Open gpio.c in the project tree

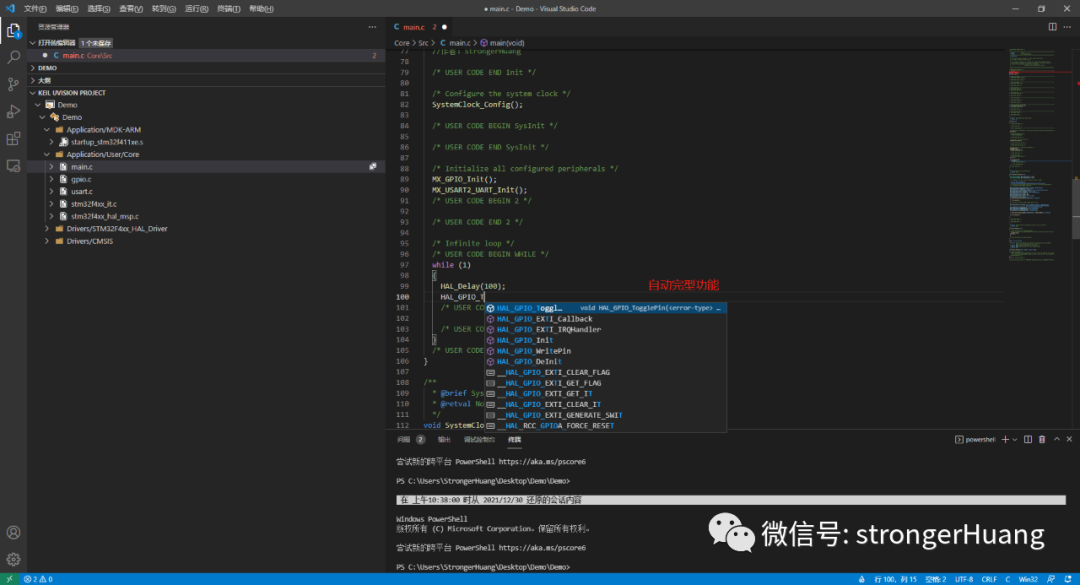(81, 179)
